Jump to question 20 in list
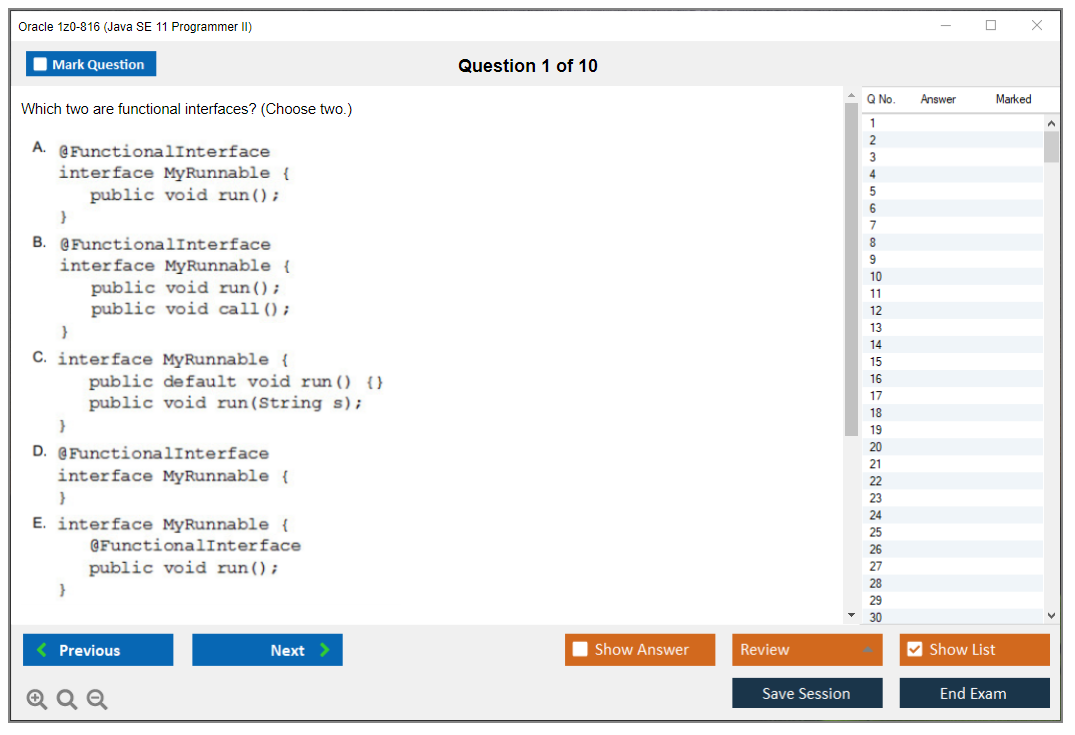1075x735 pixels. click(x=876, y=447)
